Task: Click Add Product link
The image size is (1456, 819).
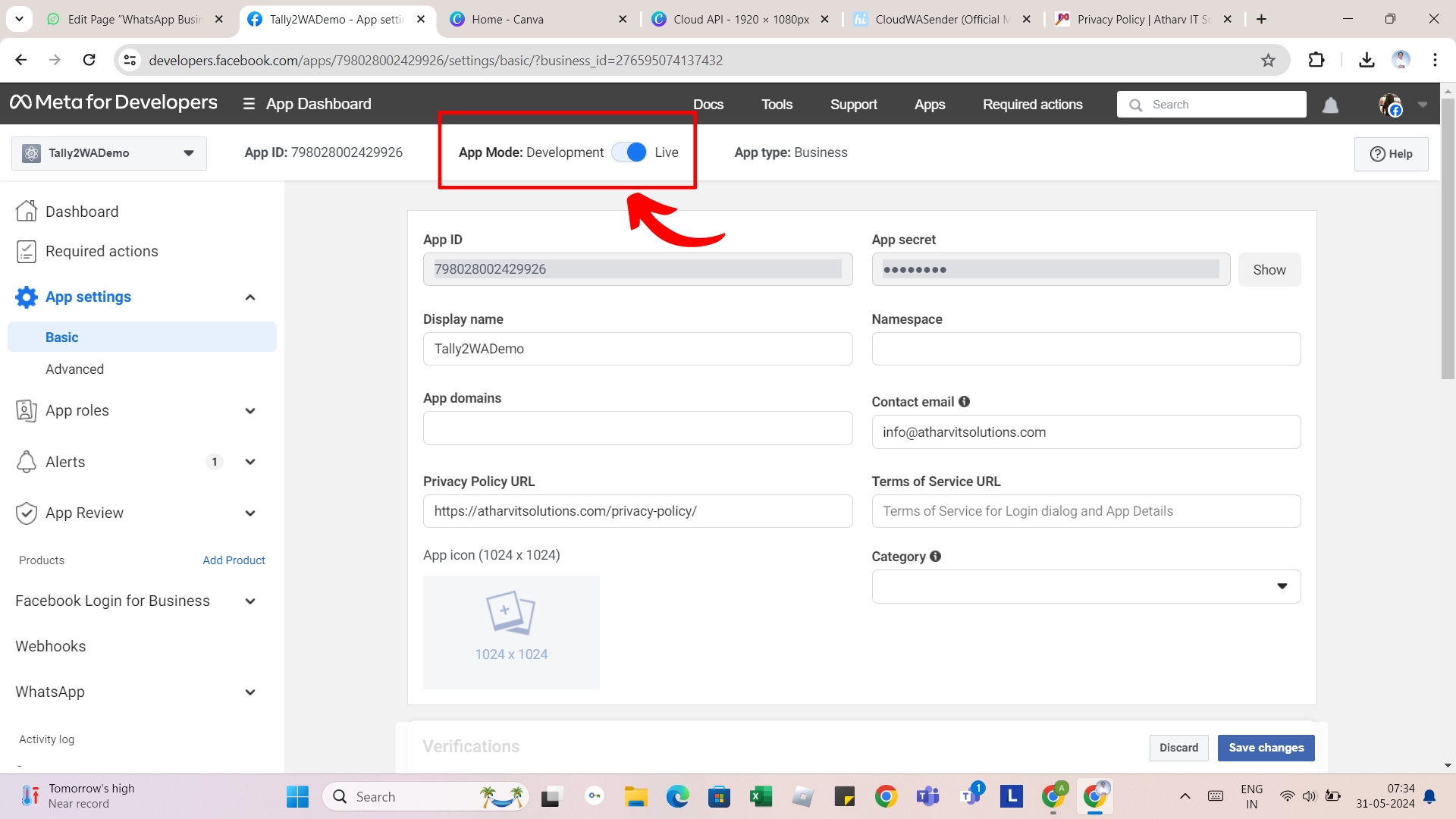Action: point(234,560)
